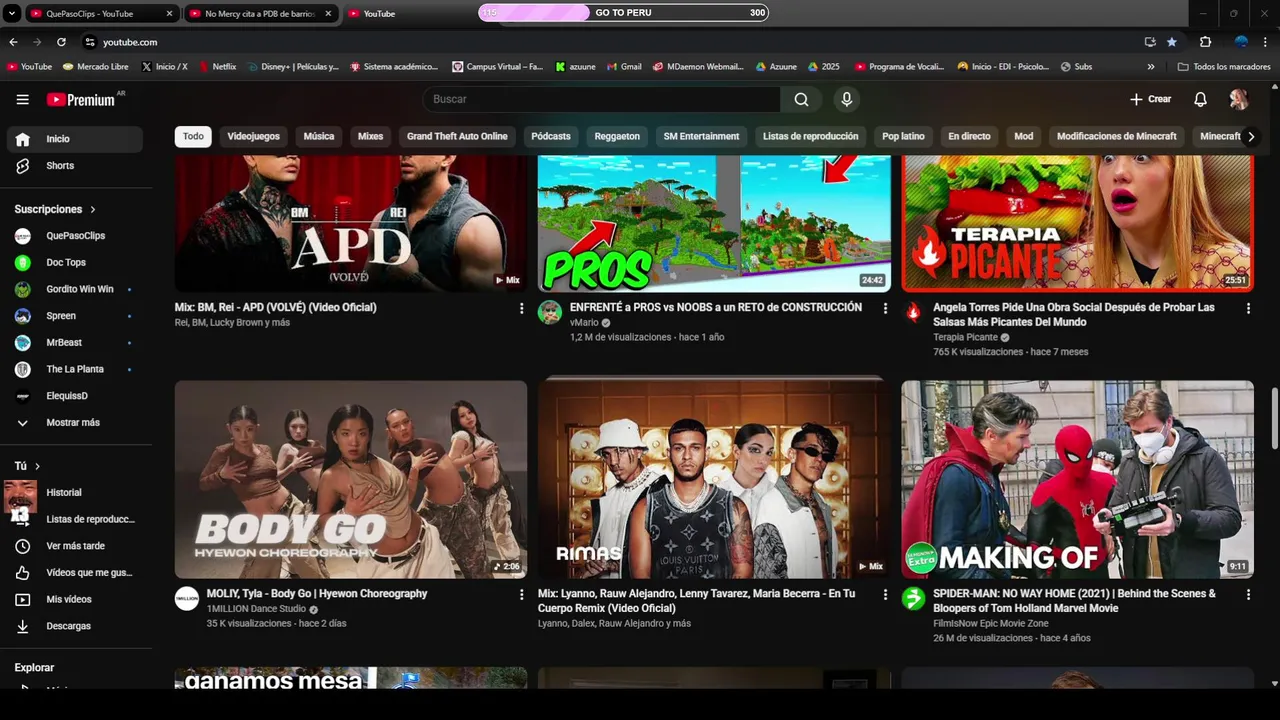1280x720 pixels.
Task: Open Netflix bookmark in bookmarks bar
Action: point(218,67)
